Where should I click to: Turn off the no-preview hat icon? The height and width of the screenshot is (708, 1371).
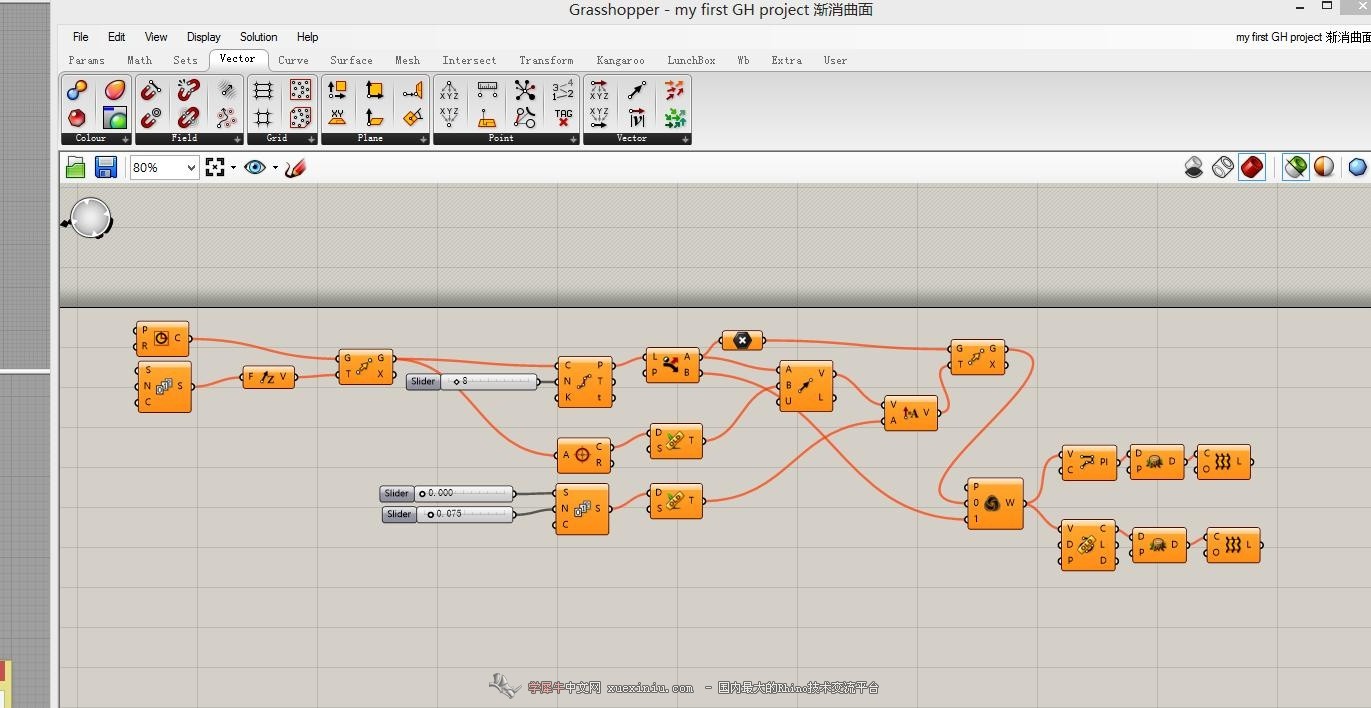[1194, 167]
